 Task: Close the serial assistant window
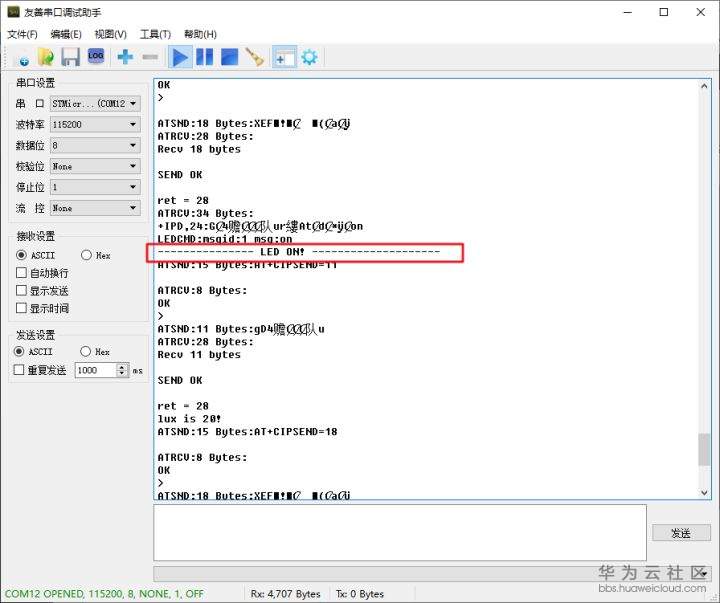[700, 12]
